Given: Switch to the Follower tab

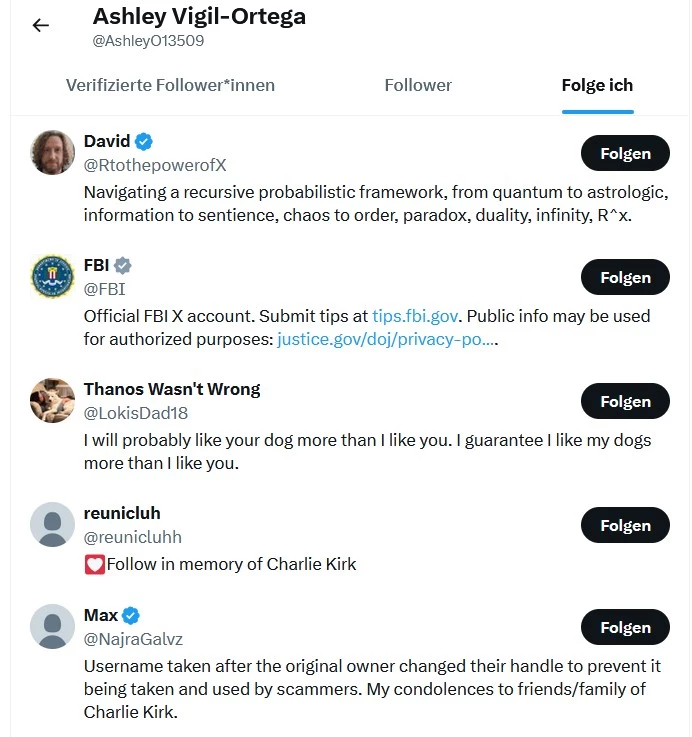Looking at the screenshot, I should pyautogui.click(x=418, y=86).
